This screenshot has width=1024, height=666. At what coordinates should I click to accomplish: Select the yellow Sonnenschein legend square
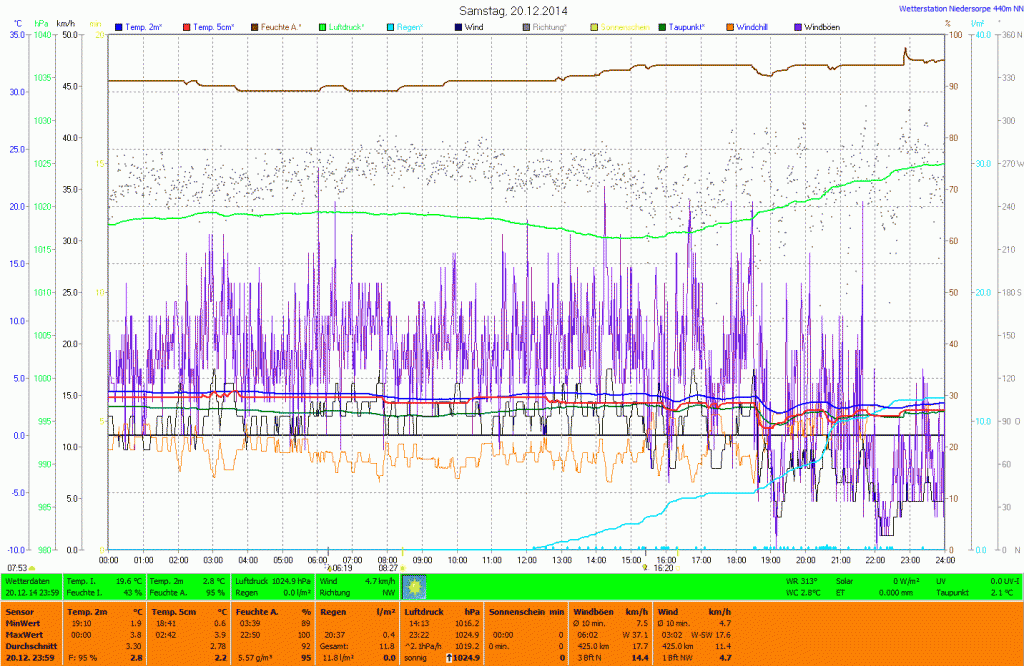coord(595,25)
